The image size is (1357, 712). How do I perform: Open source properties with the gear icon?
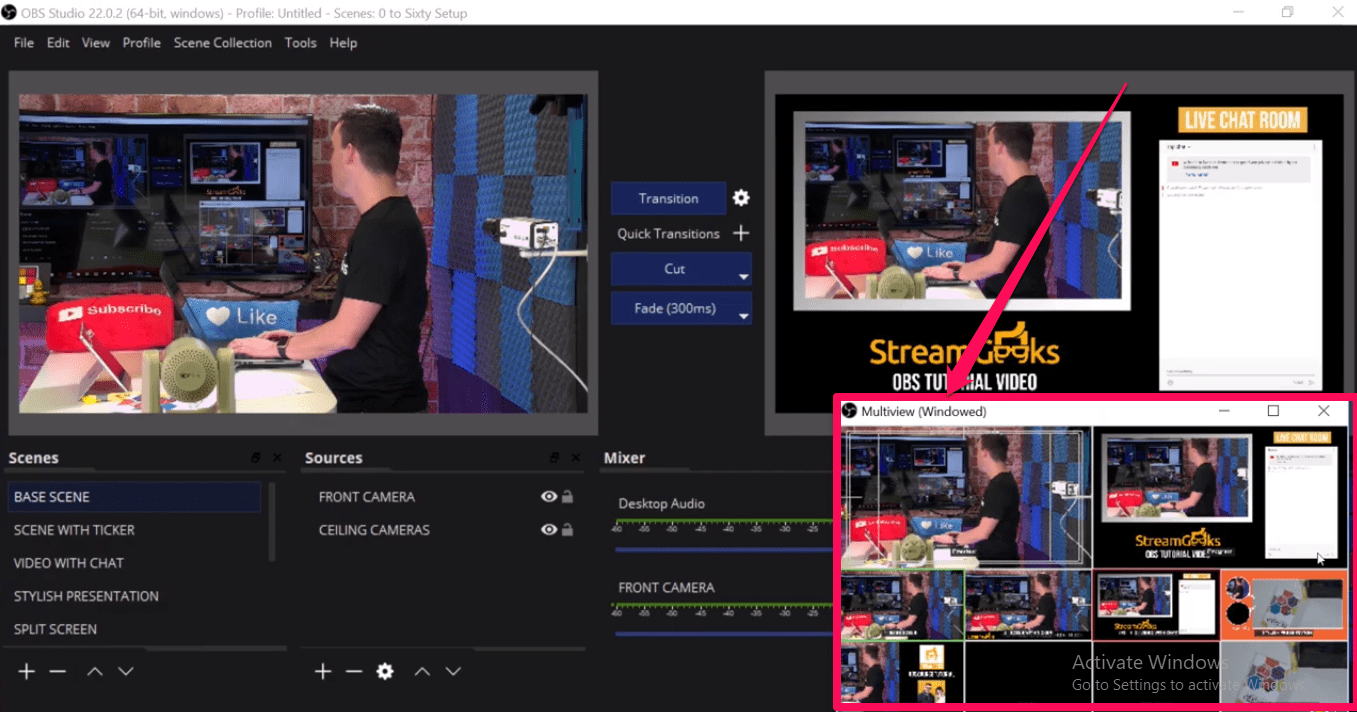385,671
